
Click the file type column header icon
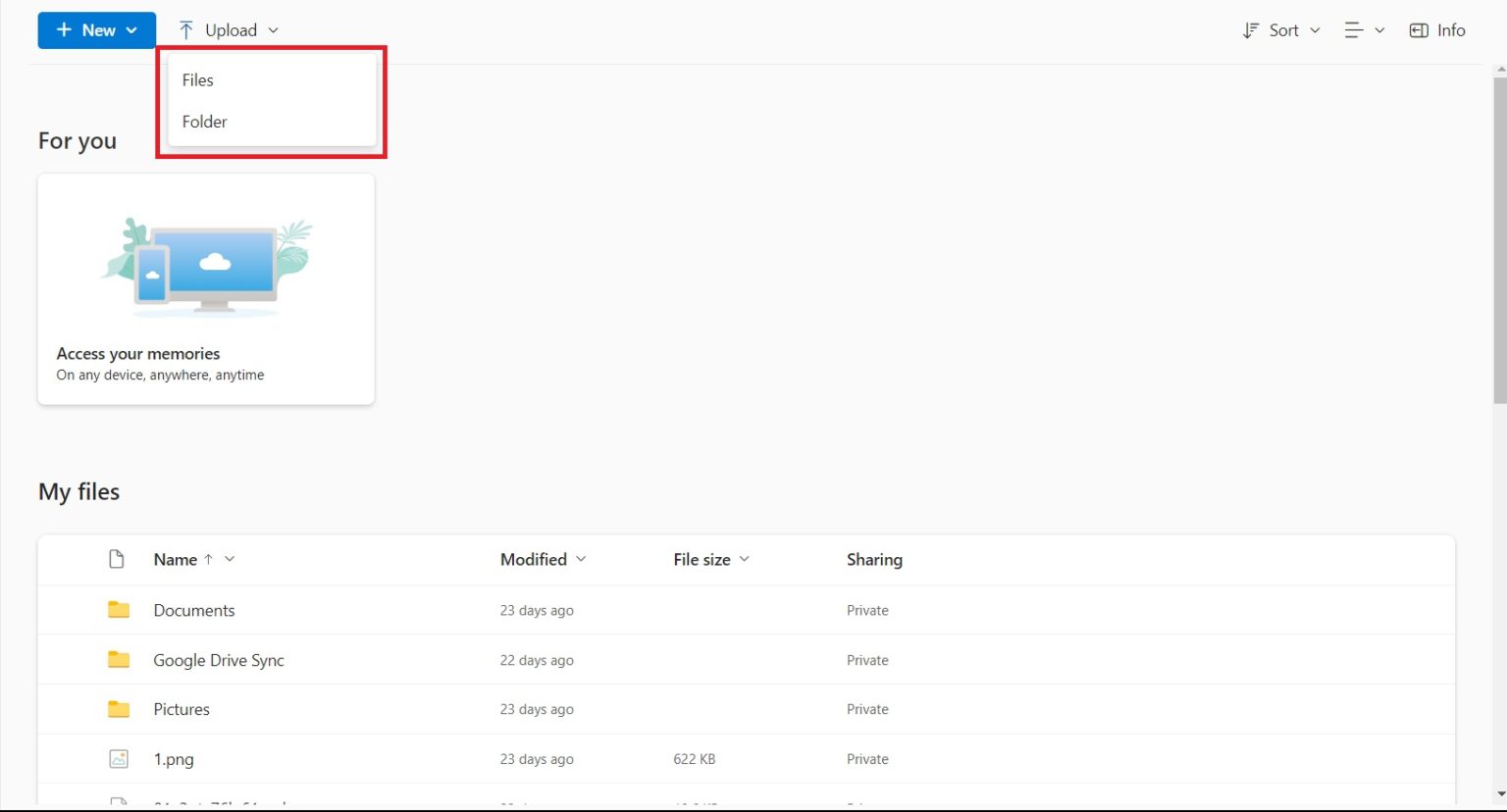(117, 559)
